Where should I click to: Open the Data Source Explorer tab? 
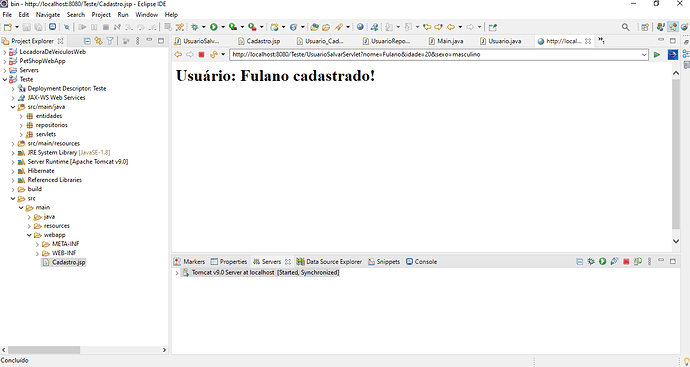(329, 261)
